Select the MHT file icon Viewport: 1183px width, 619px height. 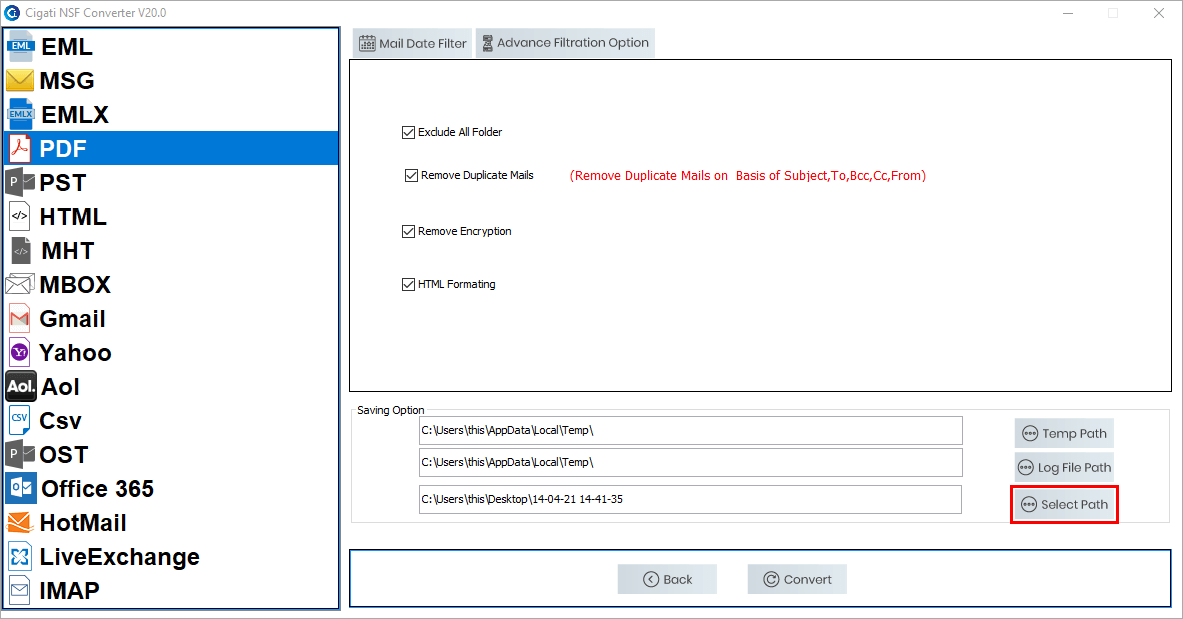(x=21, y=250)
